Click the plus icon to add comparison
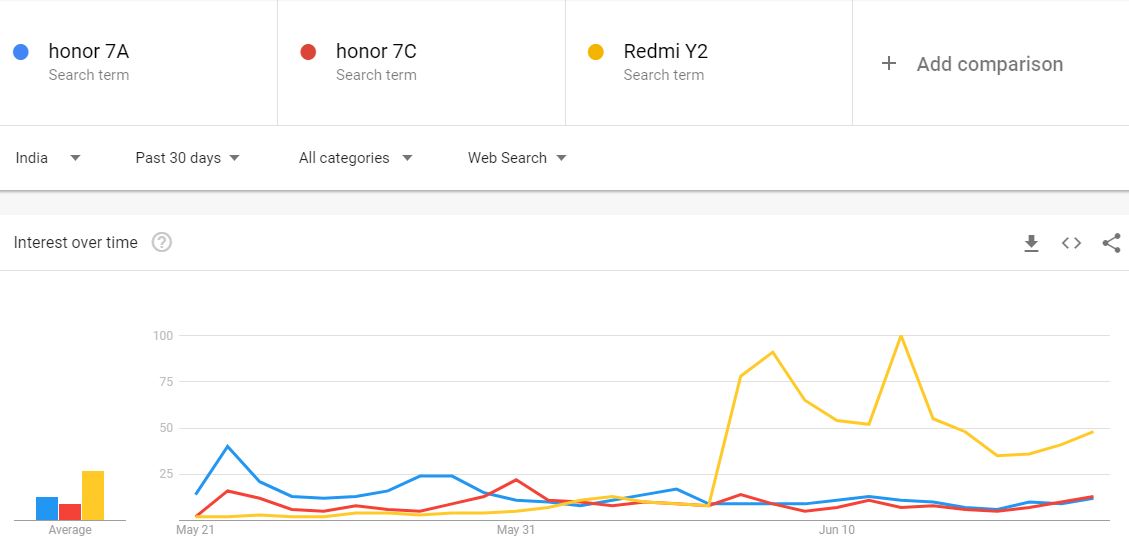1129x546 pixels. (888, 64)
